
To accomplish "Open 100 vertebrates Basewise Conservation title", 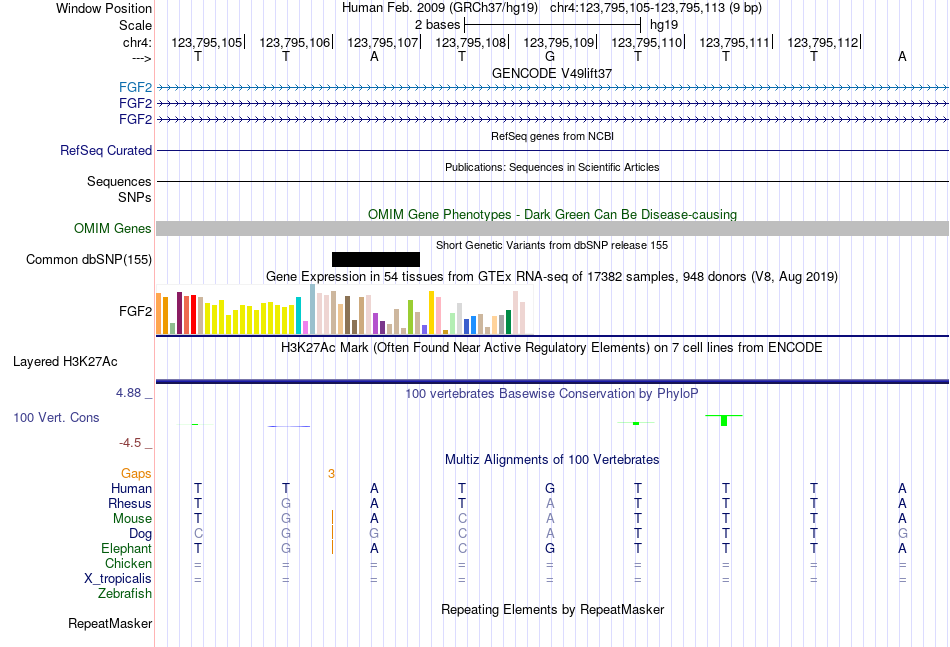I will [552, 394].
